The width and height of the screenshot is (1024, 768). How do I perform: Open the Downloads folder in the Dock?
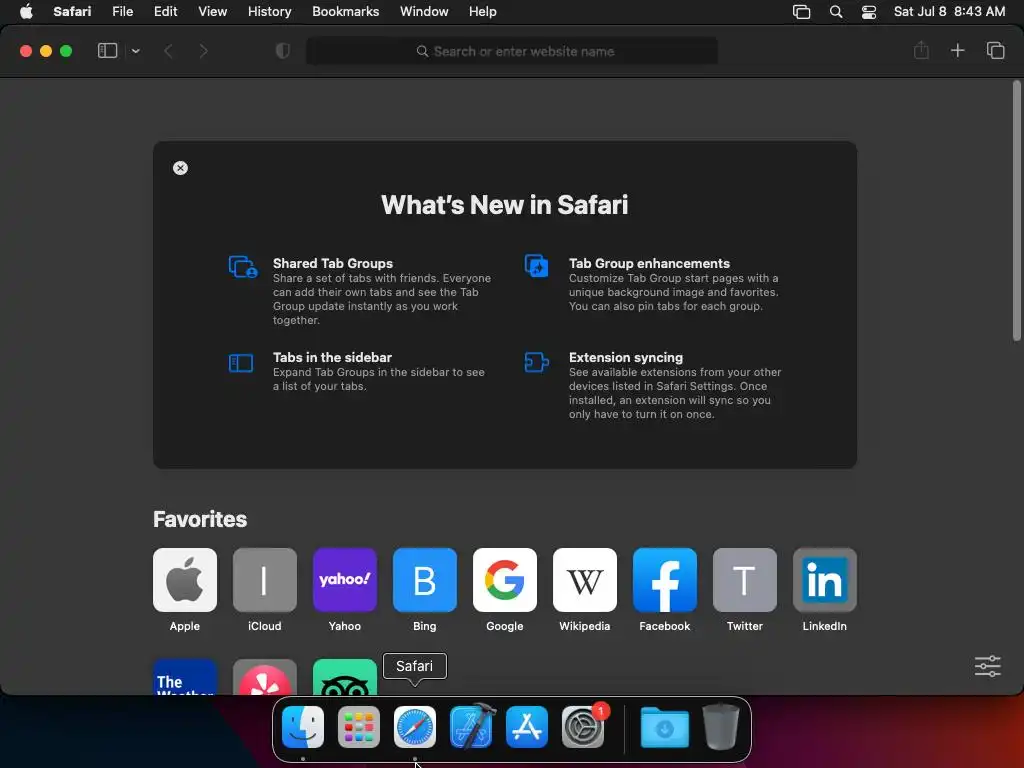(664, 728)
